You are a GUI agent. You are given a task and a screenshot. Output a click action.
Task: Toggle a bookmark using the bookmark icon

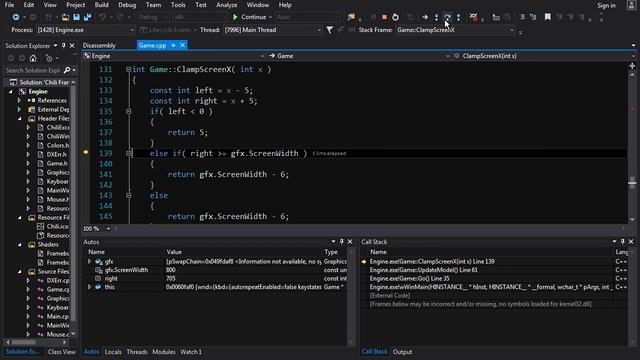[547, 17]
